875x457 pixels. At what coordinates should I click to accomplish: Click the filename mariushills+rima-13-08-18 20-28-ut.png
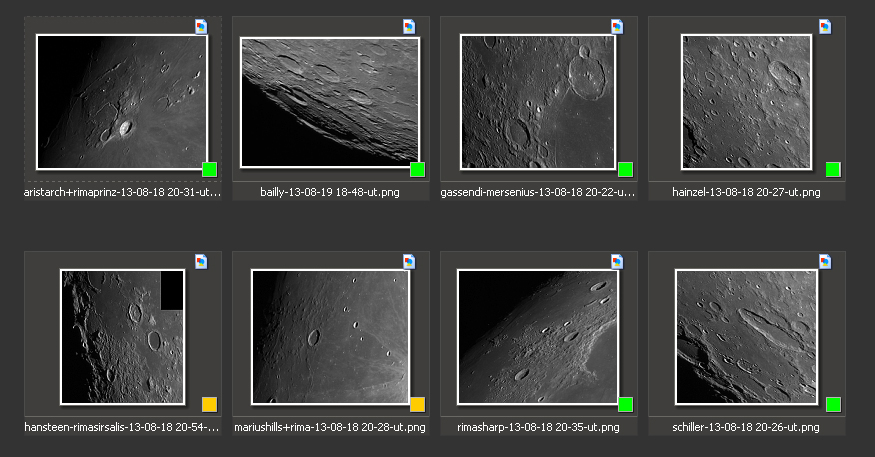[x=331, y=428]
